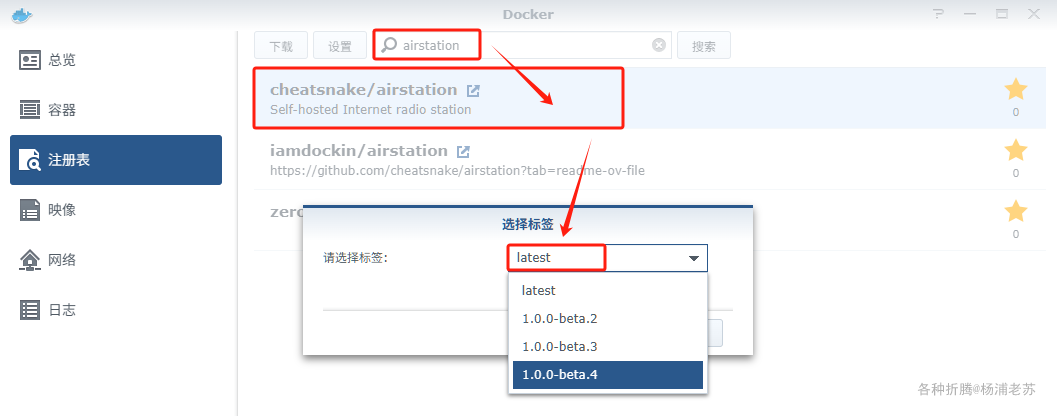Screen dimensions: 1057x416
Task: Open cheatsnake/airstation external link icon
Action: 474,90
